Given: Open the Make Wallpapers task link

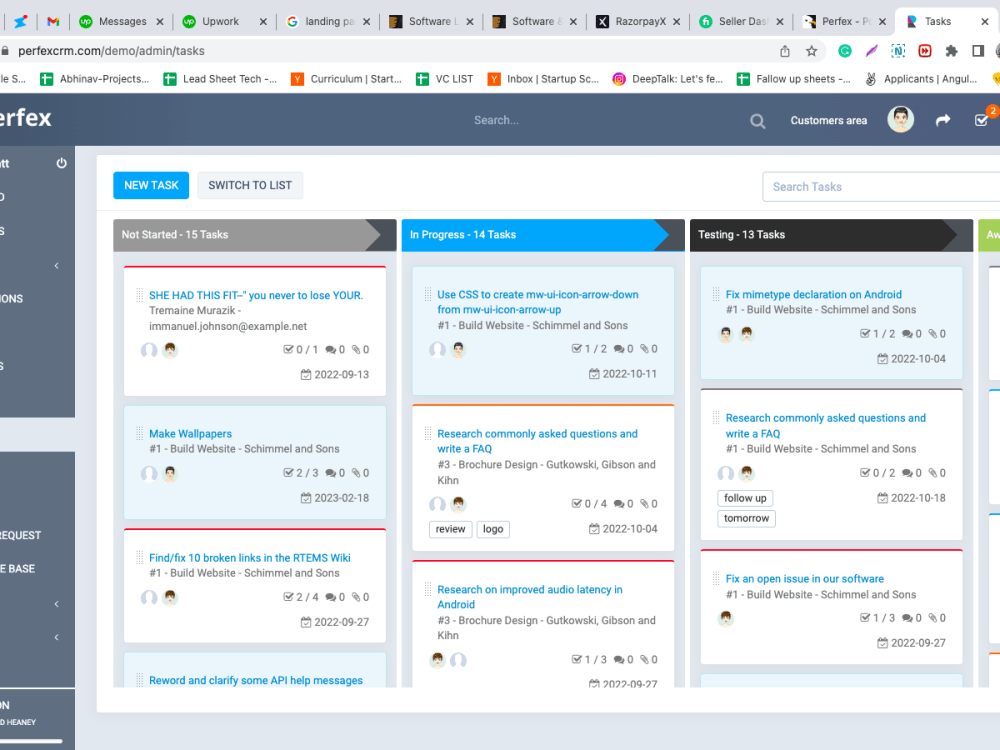Looking at the screenshot, I should coord(190,433).
